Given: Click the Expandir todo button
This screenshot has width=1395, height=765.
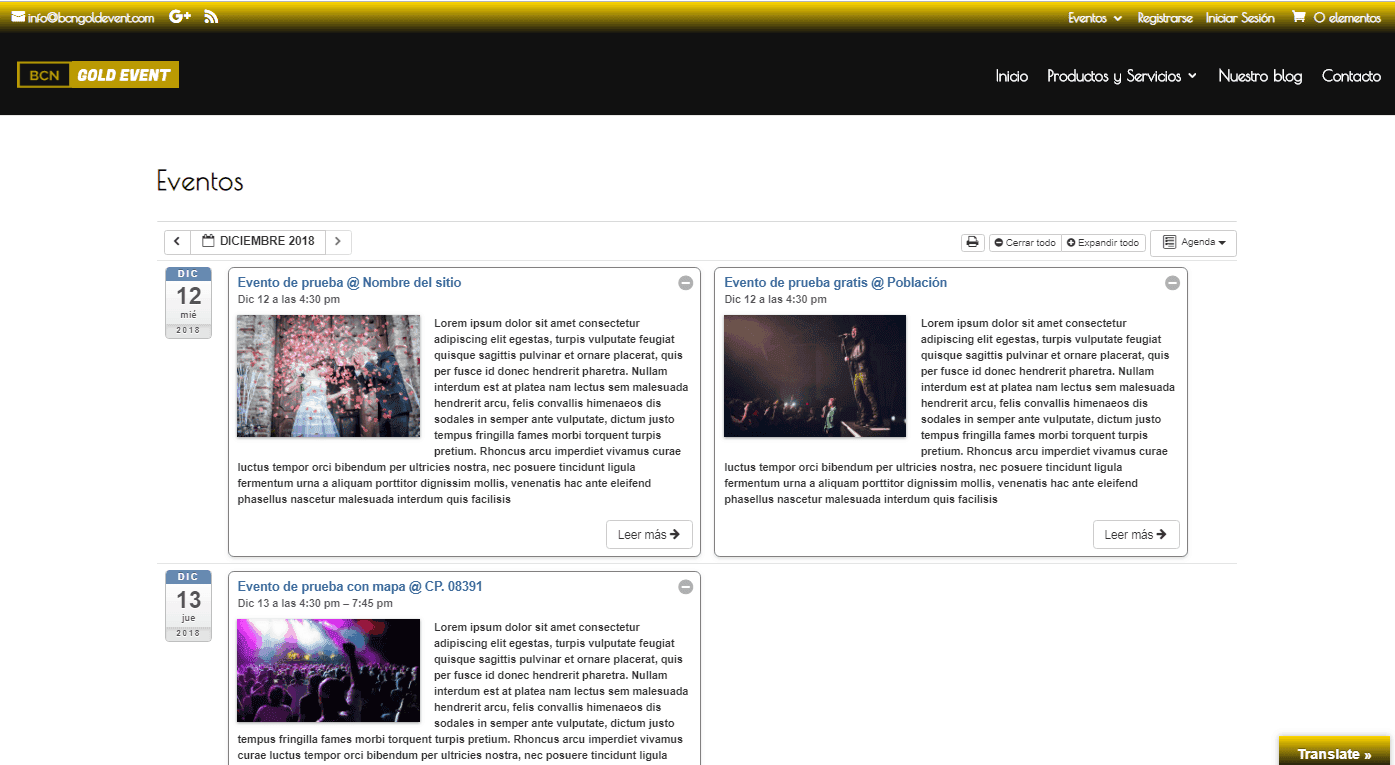Looking at the screenshot, I should pyautogui.click(x=1103, y=243).
